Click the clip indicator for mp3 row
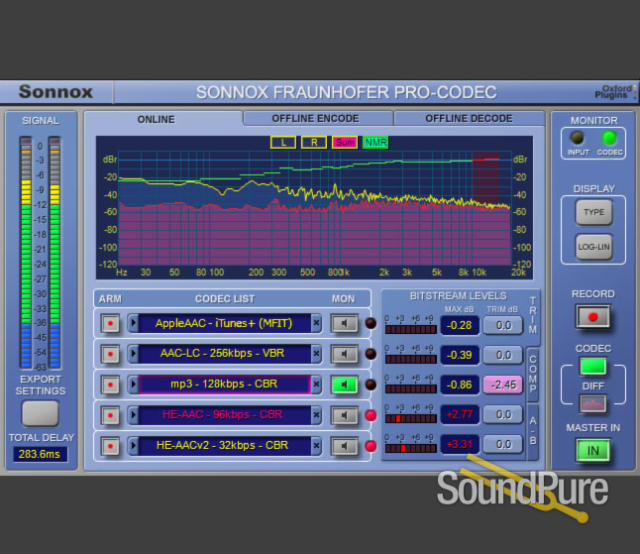 (371, 385)
